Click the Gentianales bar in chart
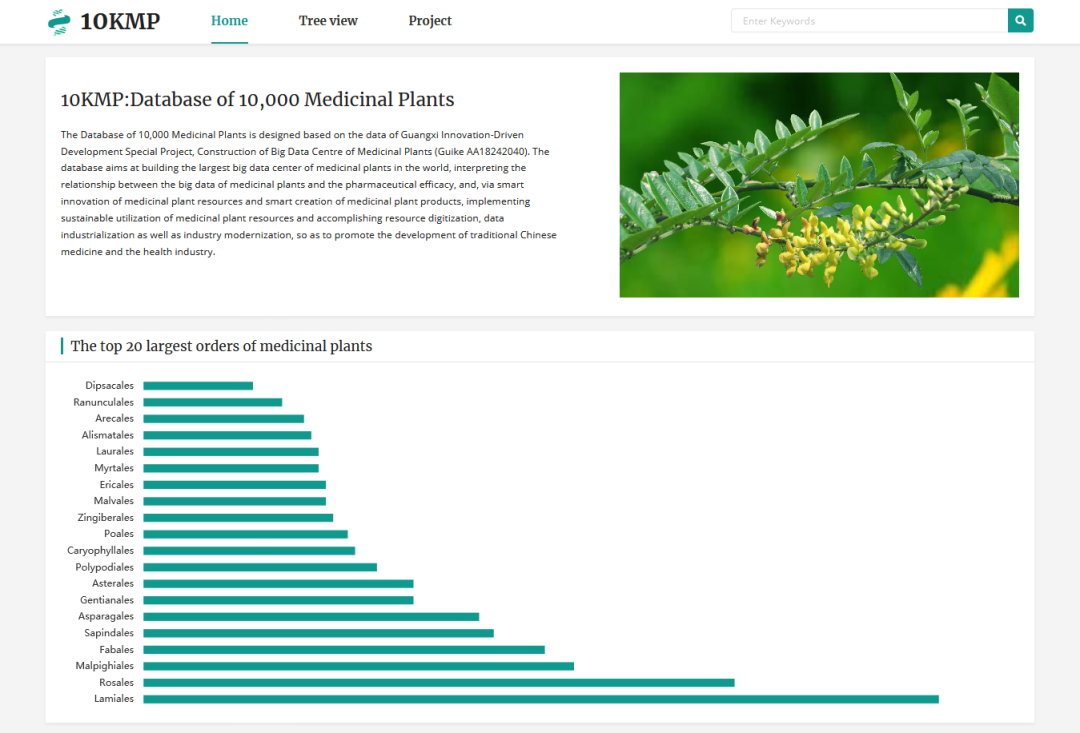The image size is (1080, 733). tap(278, 600)
